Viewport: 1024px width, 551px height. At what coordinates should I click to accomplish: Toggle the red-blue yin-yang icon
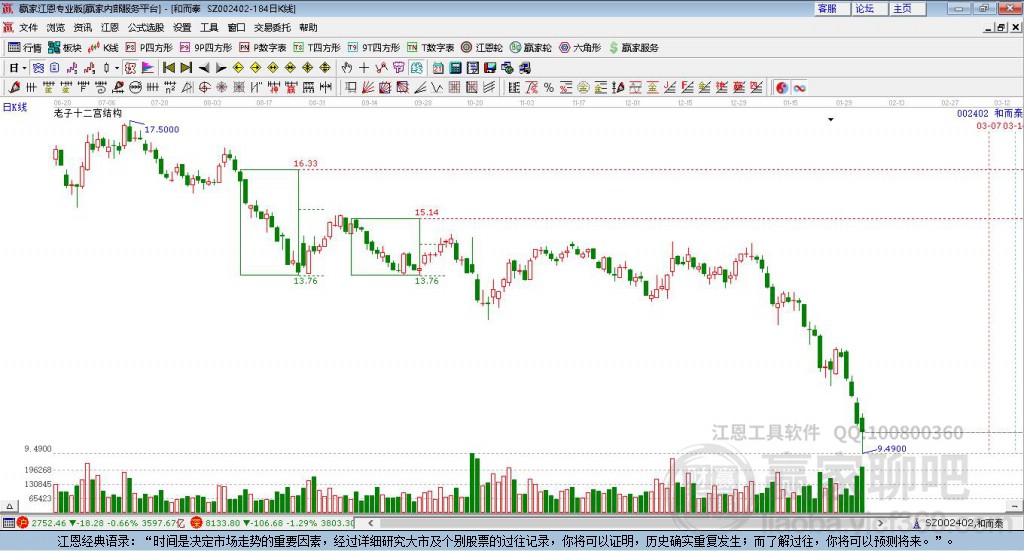[782, 87]
